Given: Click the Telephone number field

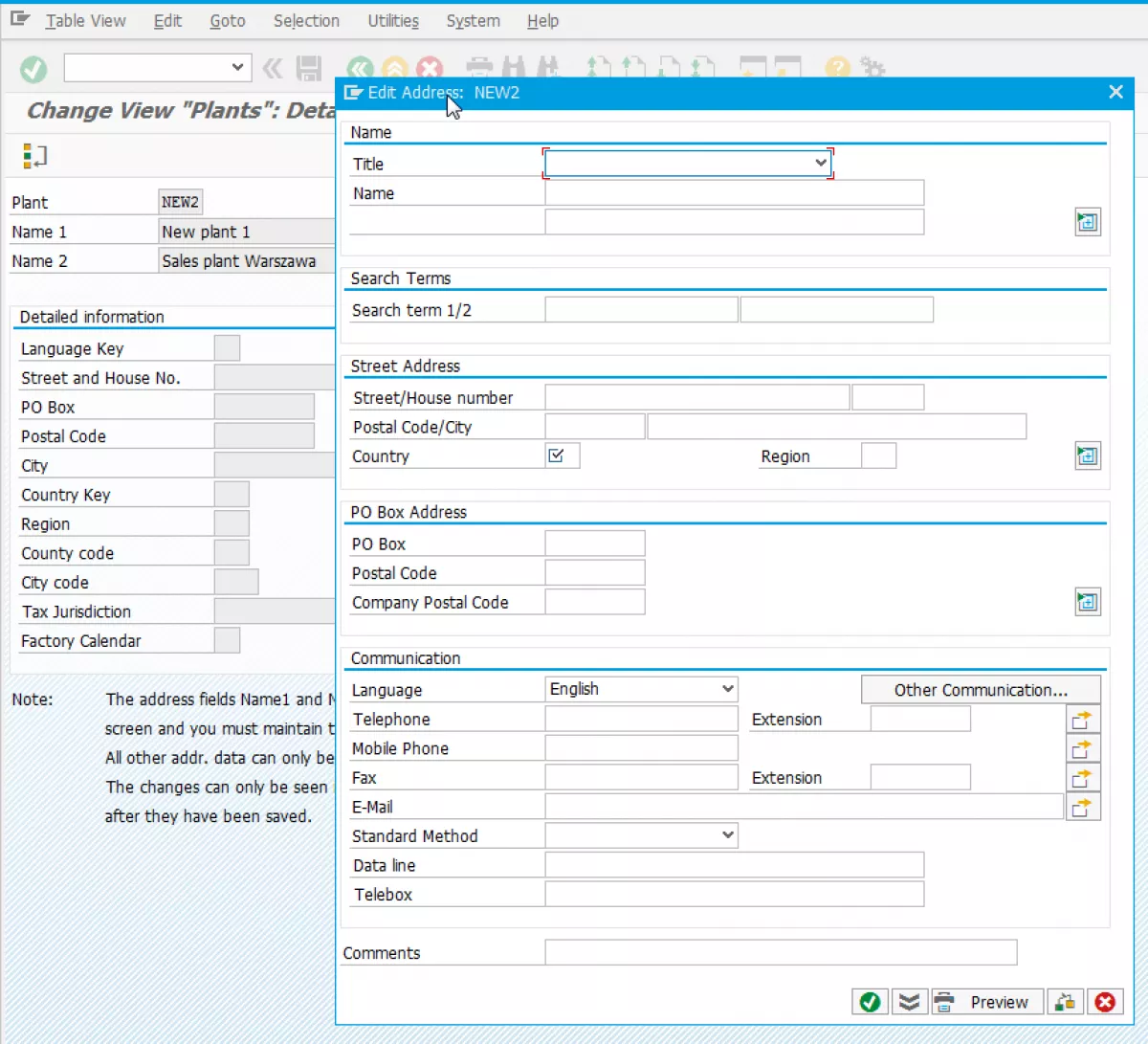Looking at the screenshot, I should (641, 719).
